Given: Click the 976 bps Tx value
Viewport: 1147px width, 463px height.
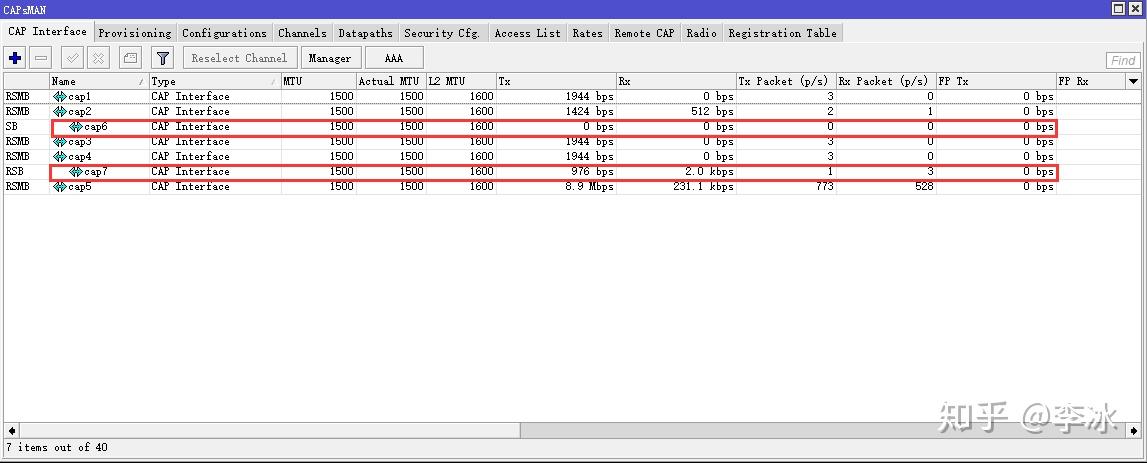Looking at the screenshot, I should [x=594, y=172].
